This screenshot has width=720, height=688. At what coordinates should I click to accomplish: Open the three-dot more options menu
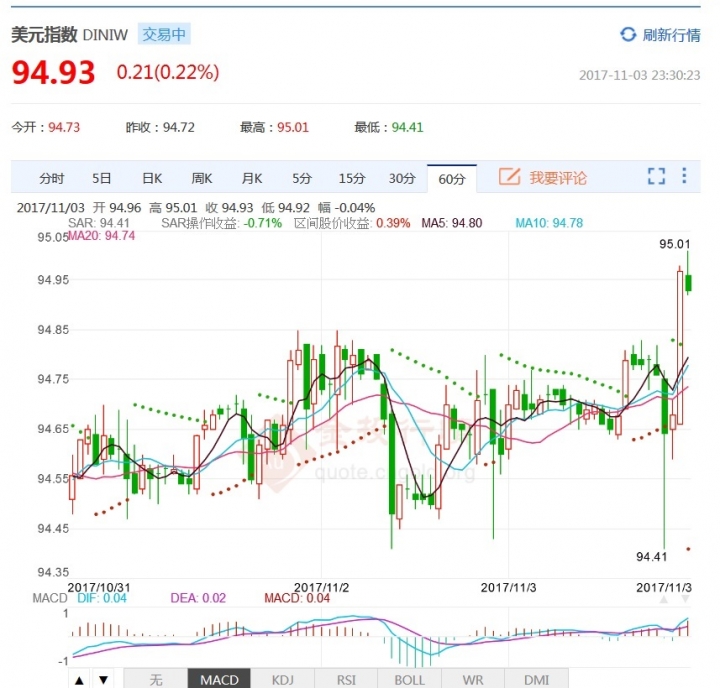pos(684,177)
